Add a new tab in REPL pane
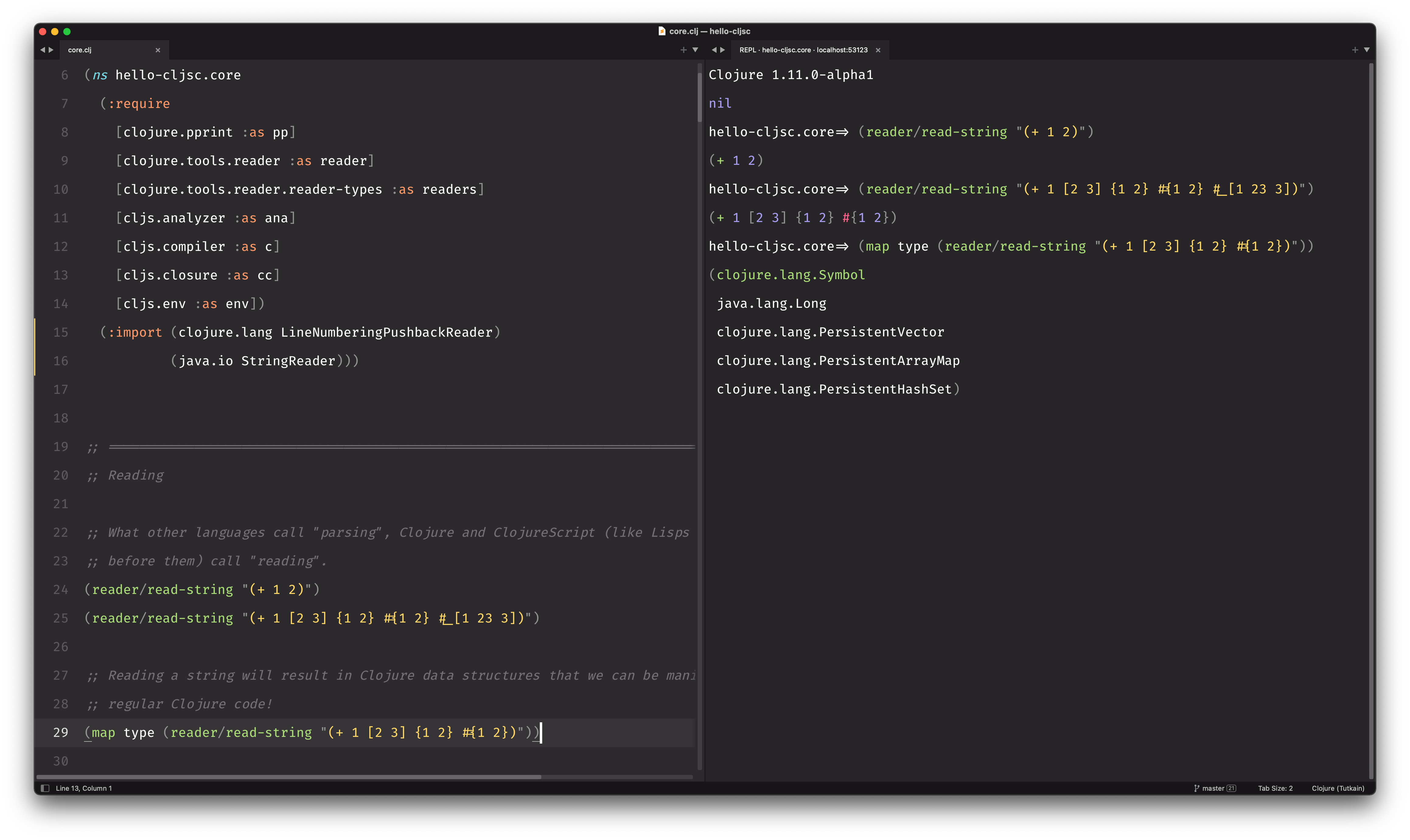Image resolution: width=1410 pixels, height=840 pixels. (x=1355, y=50)
